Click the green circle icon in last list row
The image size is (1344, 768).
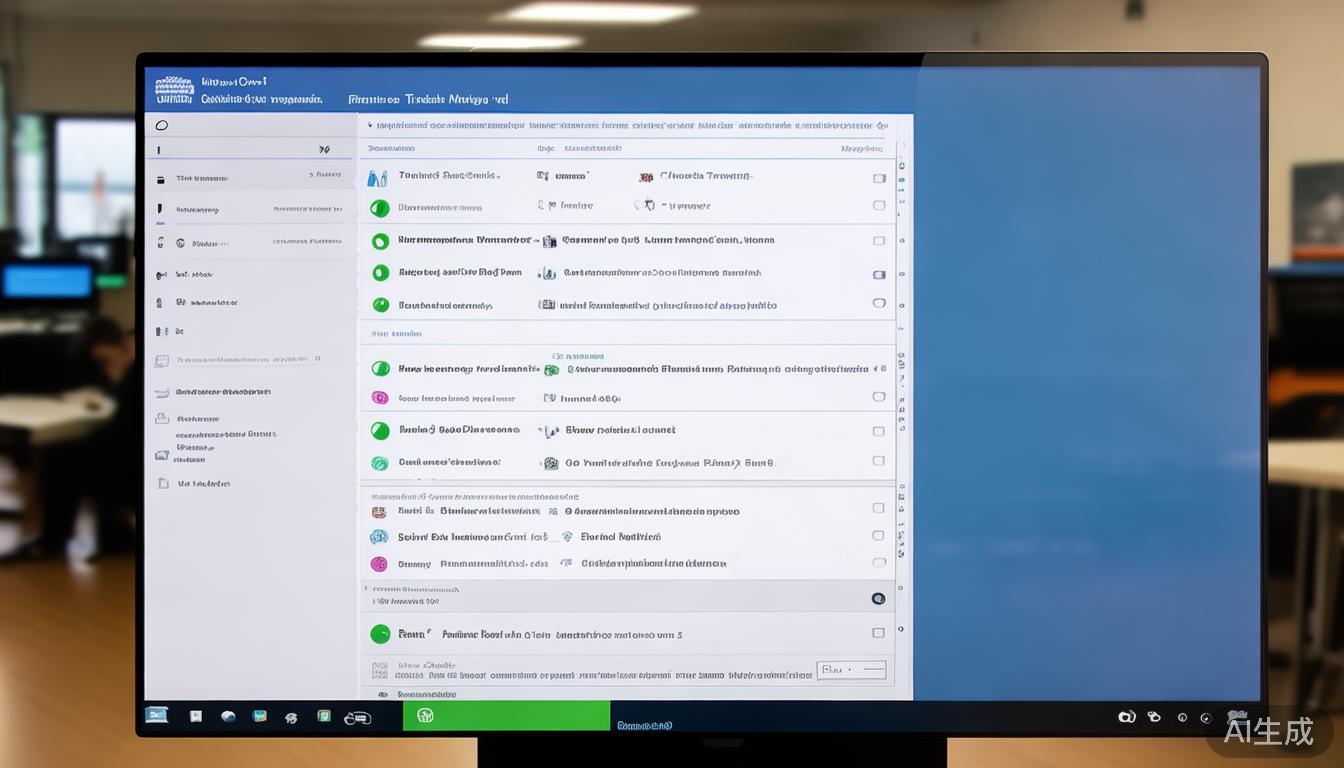point(380,634)
